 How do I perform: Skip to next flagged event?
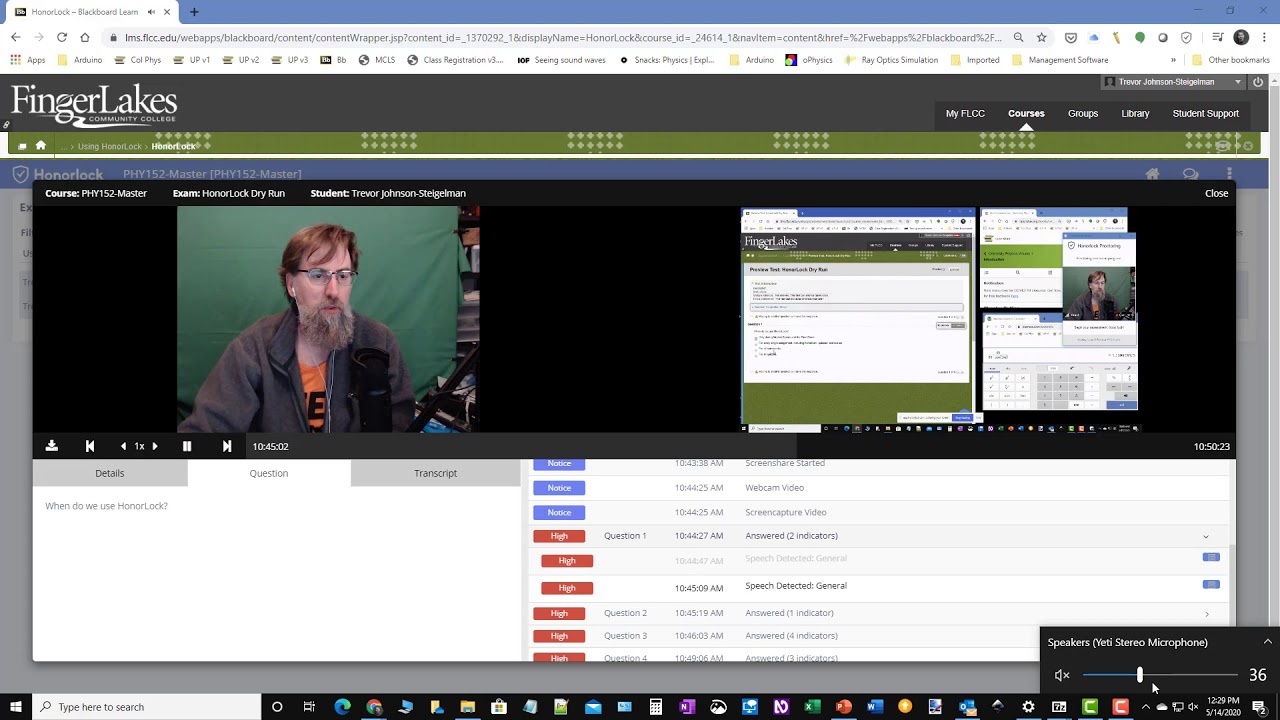click(227, 446)
